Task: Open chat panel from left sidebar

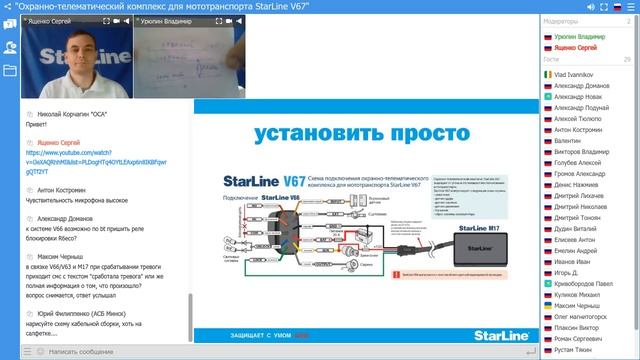Action: coord(10,24)
